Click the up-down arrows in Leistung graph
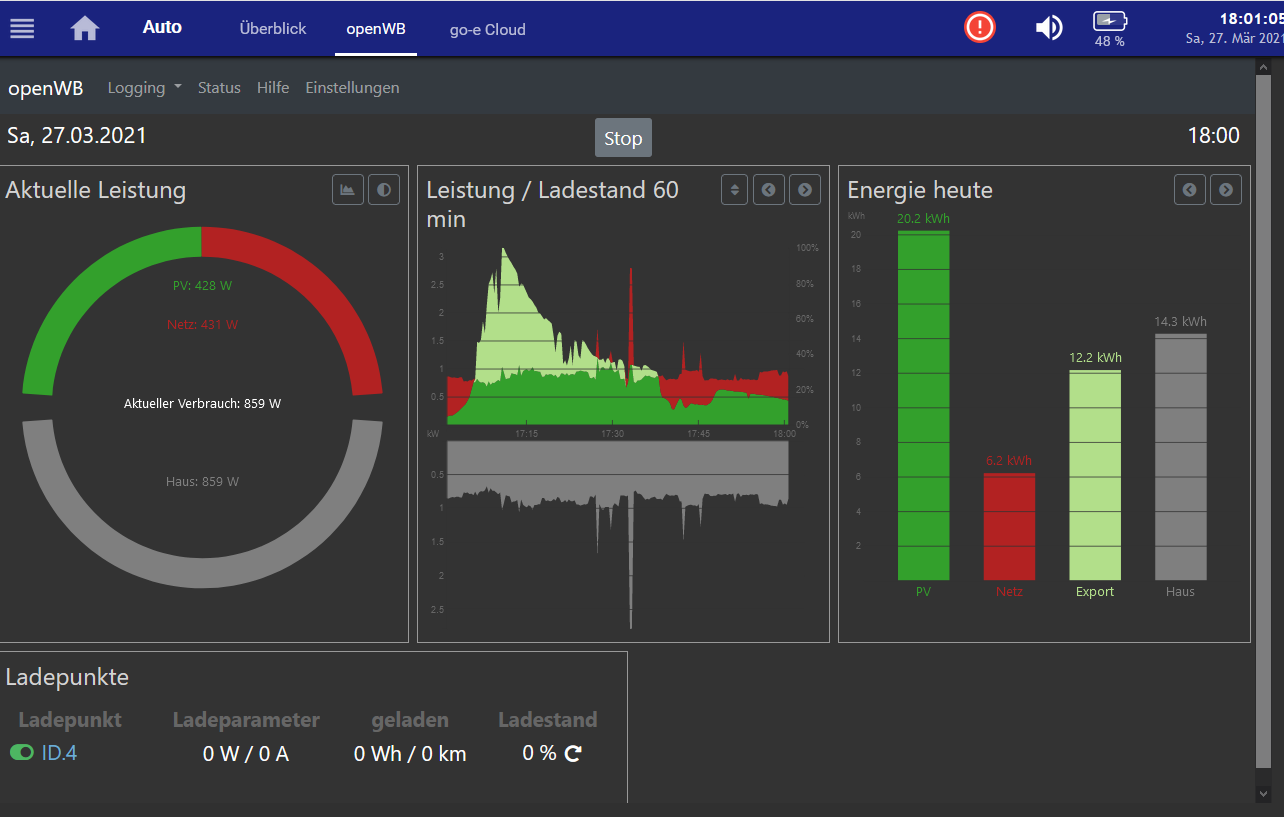 [735, 189]
